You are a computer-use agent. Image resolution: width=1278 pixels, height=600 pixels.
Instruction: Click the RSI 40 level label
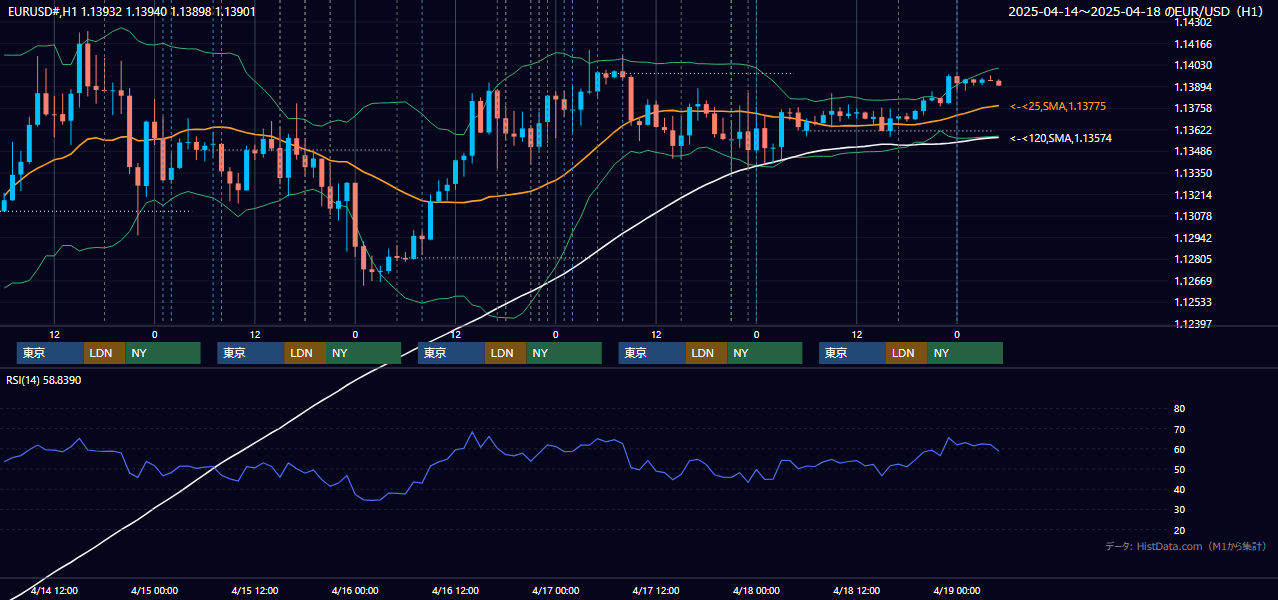(x=1179, y=490)
